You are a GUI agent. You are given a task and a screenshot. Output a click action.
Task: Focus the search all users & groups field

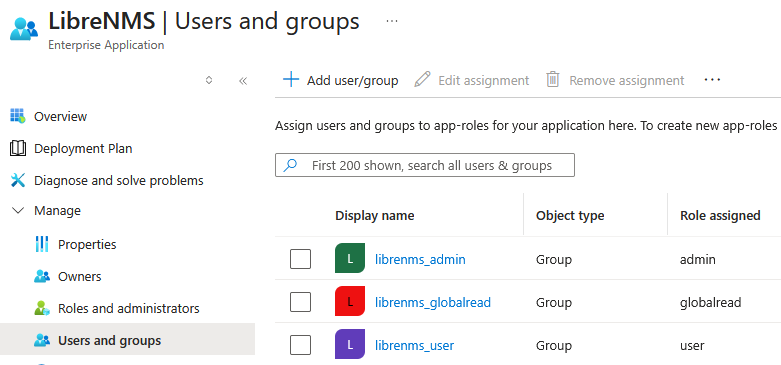click(x=425, y=165)
